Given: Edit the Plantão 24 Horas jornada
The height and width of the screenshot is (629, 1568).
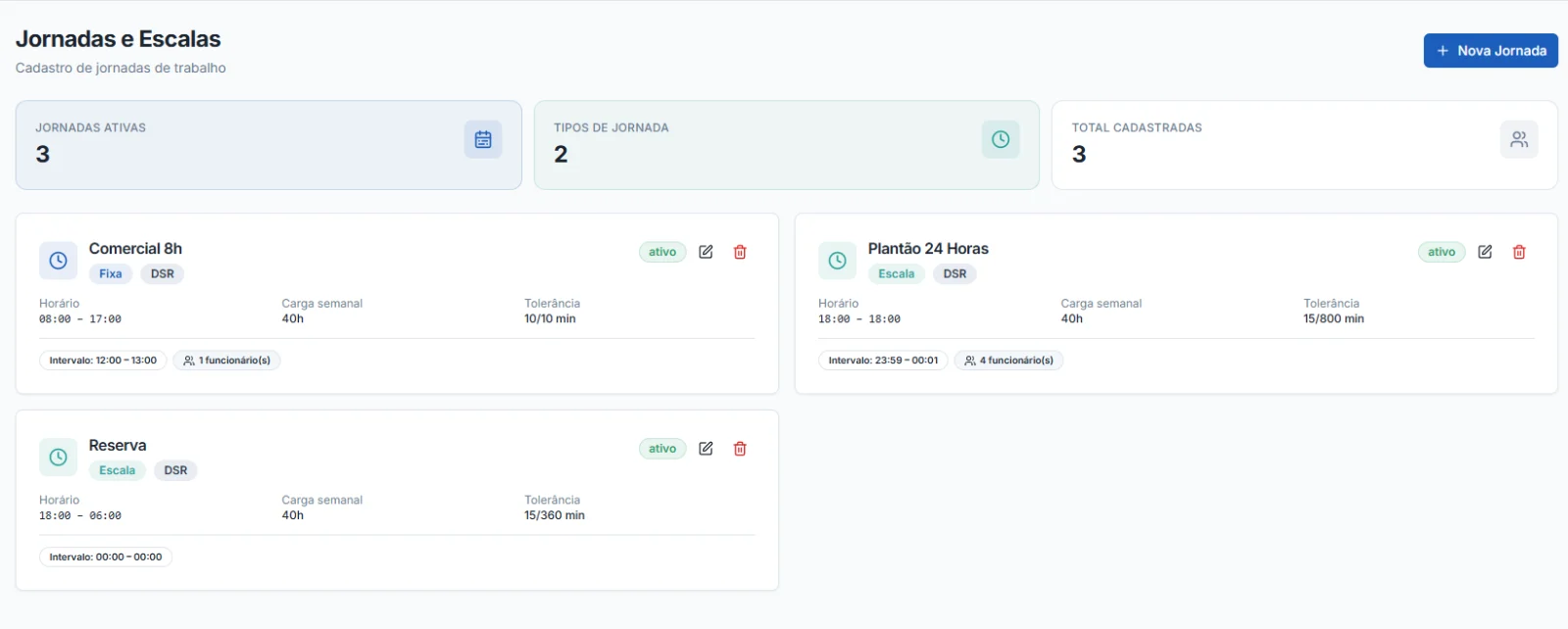Looking at the screenshot, I should click(x=1485, y=252).
